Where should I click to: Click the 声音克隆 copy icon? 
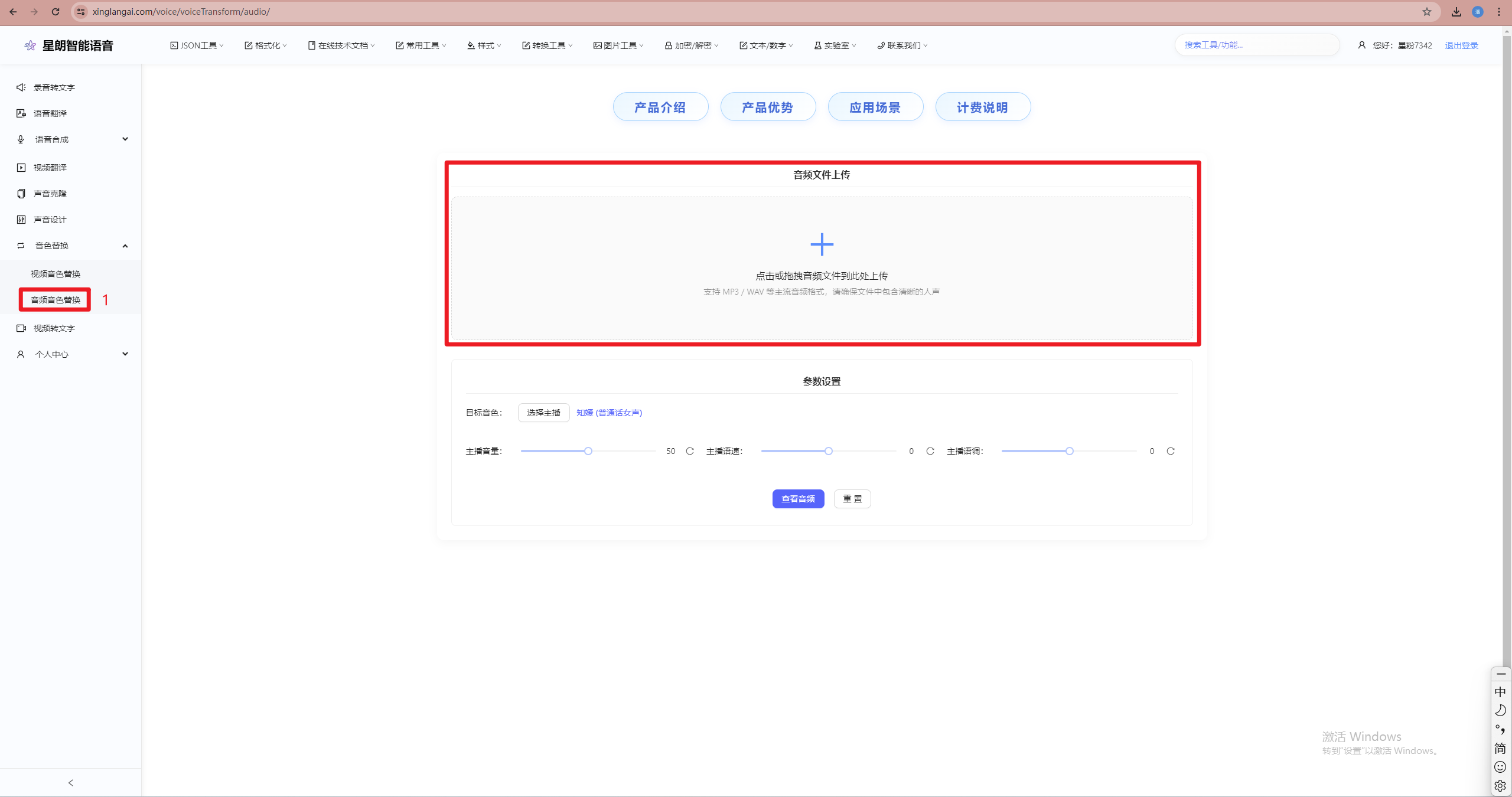[x=21, y=194]
